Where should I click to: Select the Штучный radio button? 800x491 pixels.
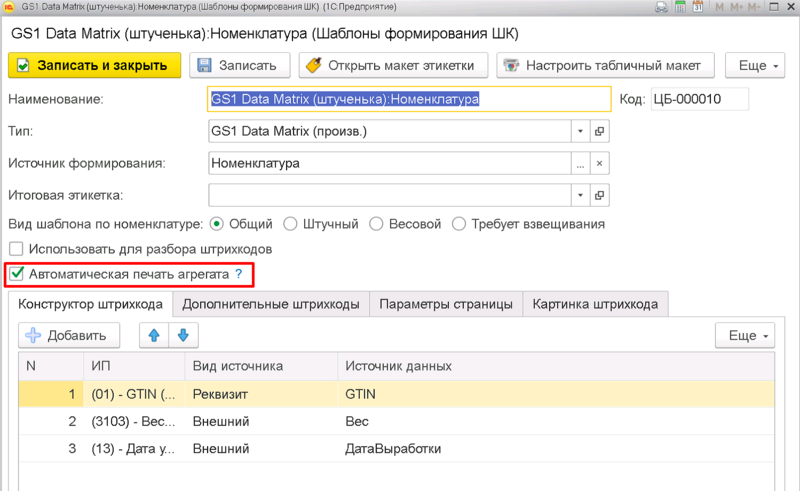pyautogui.click(x=290, y=224)
